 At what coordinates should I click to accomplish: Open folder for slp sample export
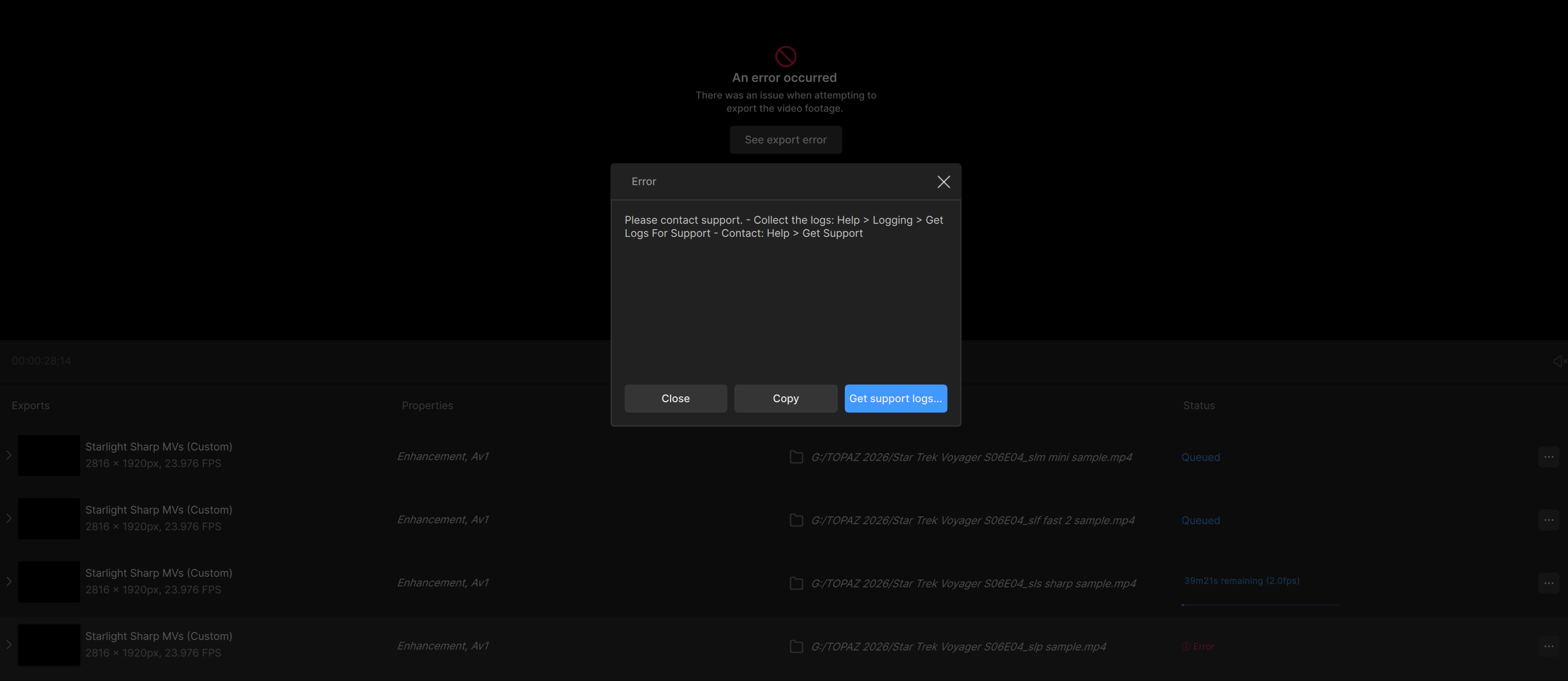click(x=796, y=647)
